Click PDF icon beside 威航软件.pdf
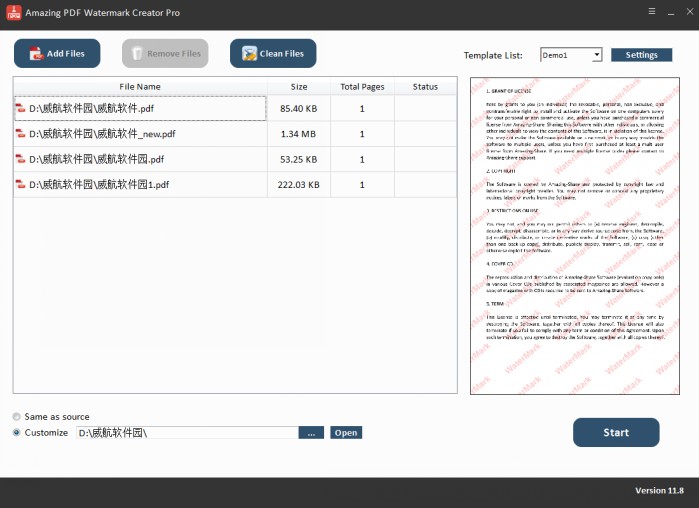Screen dimensions: 699x508 coord(21,108)
